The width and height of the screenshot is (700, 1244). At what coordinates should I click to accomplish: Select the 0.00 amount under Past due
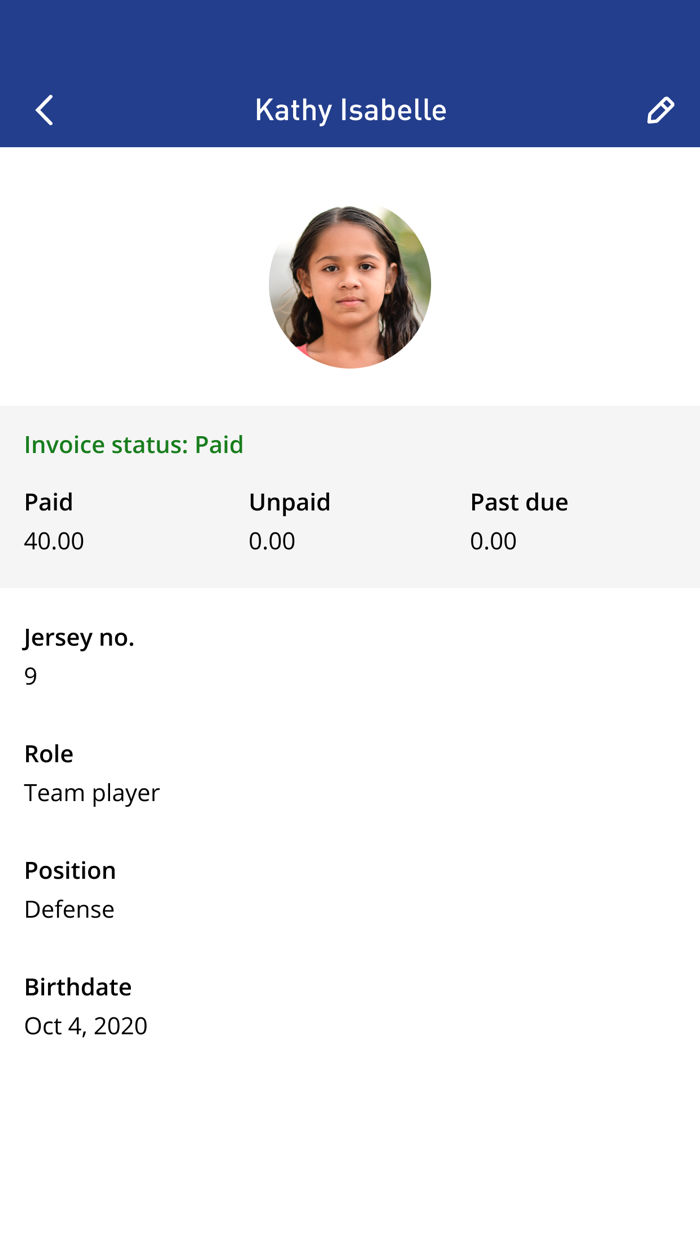tap(493, 541)
